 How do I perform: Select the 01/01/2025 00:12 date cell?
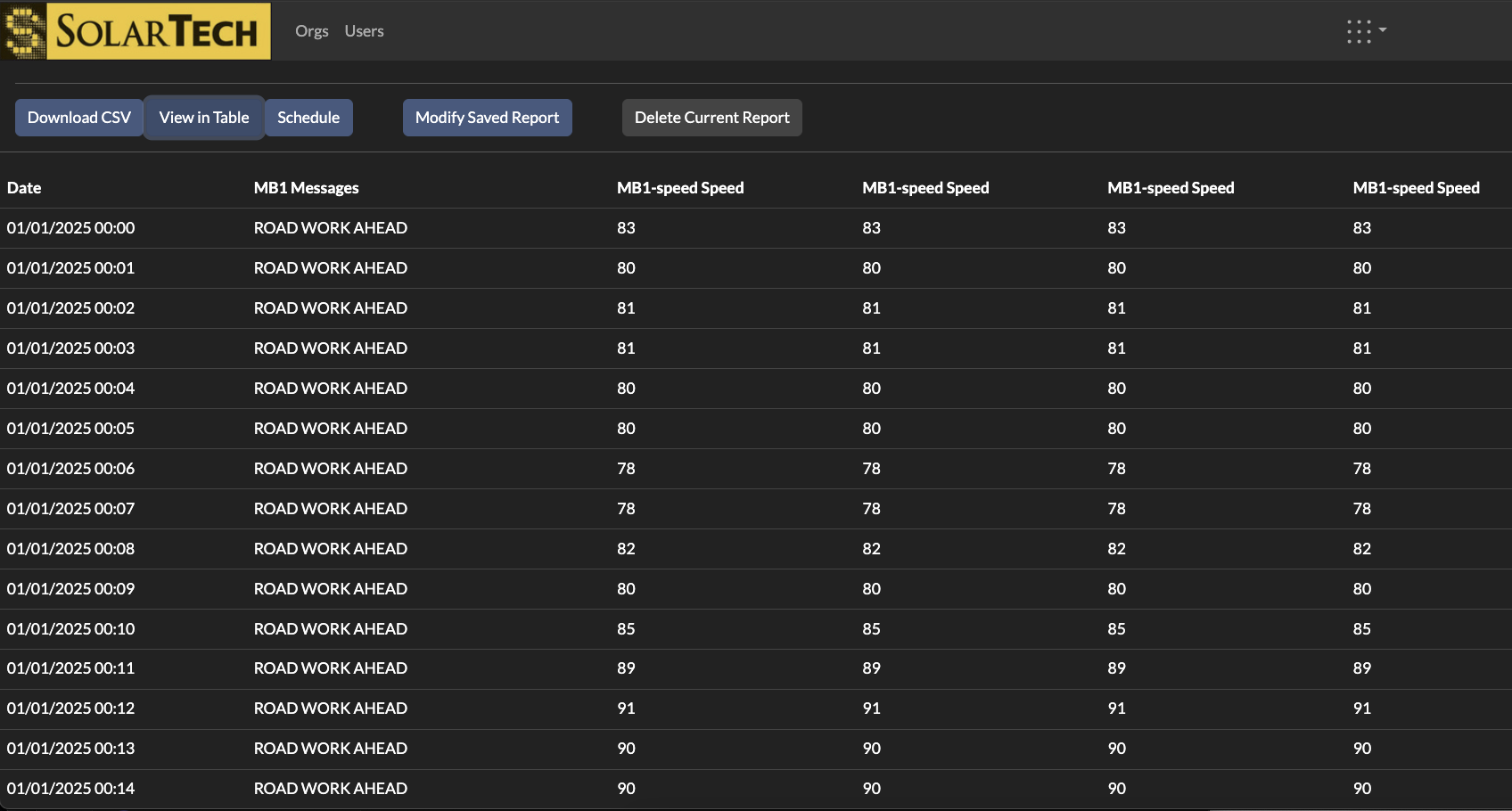click(x=71, y=709)
